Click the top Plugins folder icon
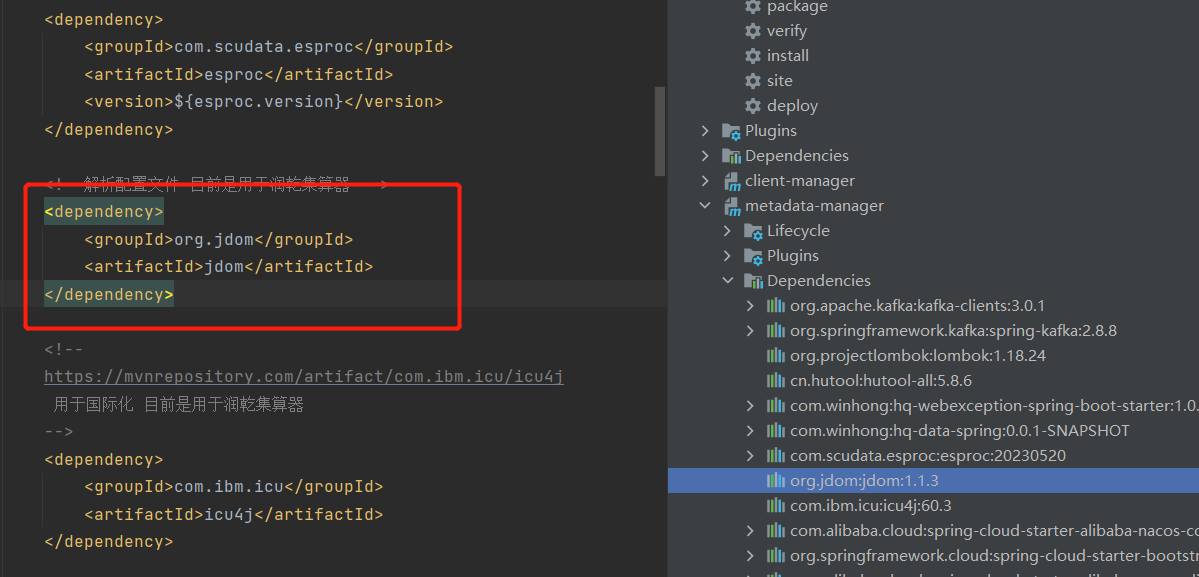This screenshot has height=577, width=1199. [x=732, y=131]
